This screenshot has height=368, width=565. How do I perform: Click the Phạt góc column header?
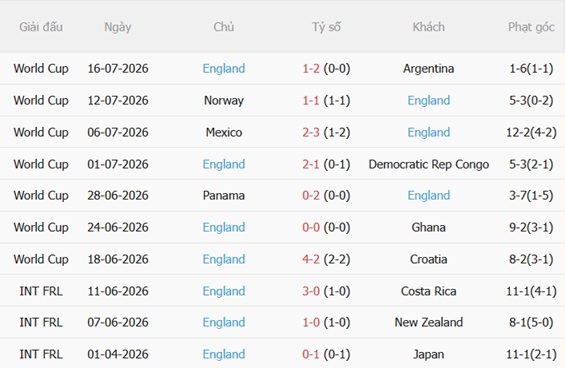pyautogui.click(x=531, y=27)
